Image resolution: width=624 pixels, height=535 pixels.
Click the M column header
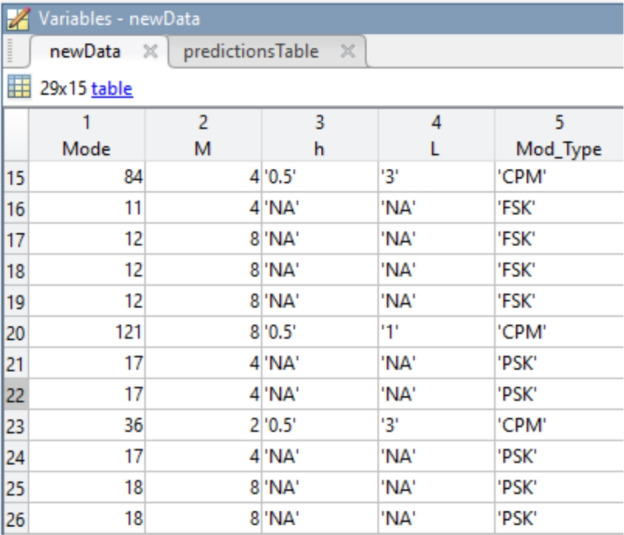(203, 136)
